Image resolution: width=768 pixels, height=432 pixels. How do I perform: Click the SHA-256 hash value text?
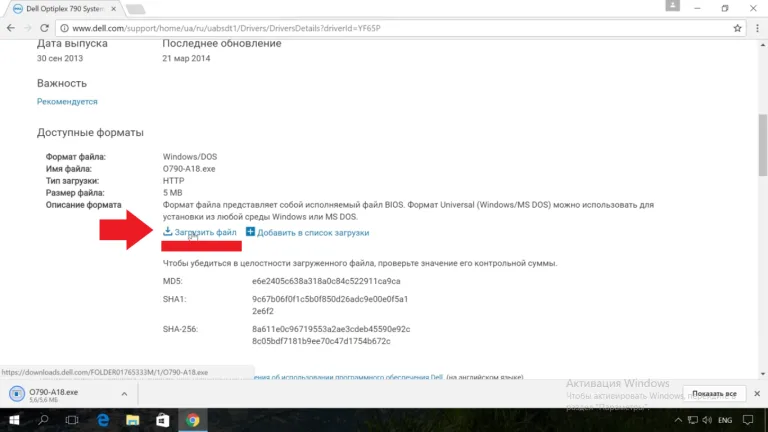pyautogui.click(x=331, y=335)
